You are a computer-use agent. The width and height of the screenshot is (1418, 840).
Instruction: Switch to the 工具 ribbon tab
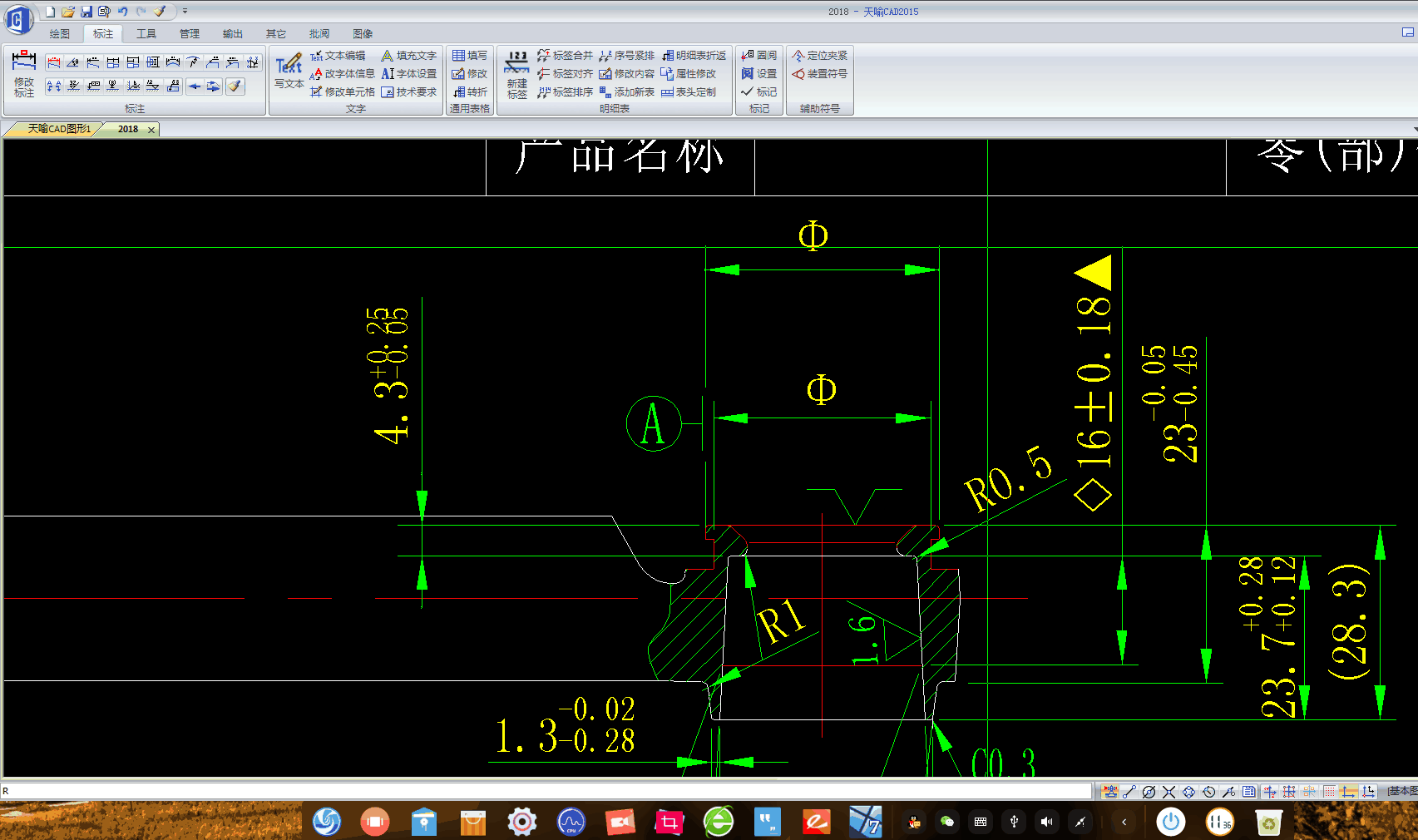coord(146,34)
